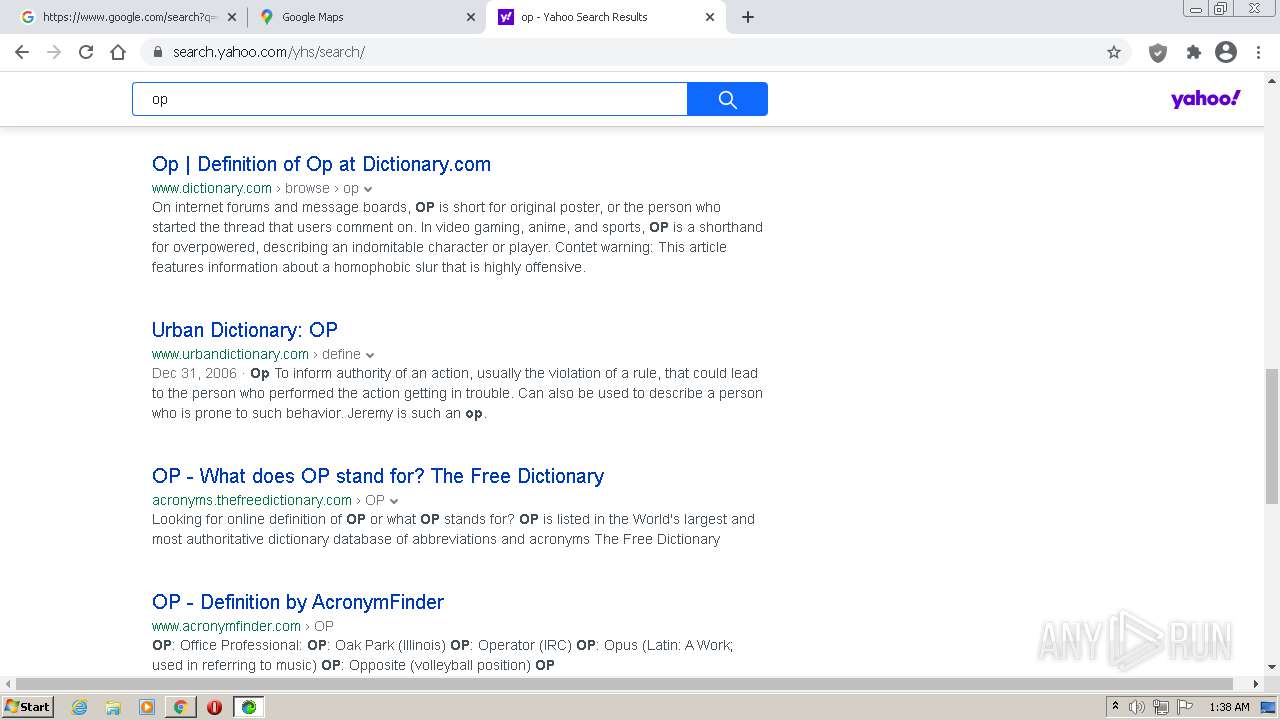1280x720 pixels.
Task: Click the scroll-down arrow of the page
Action: point(1272,667)
